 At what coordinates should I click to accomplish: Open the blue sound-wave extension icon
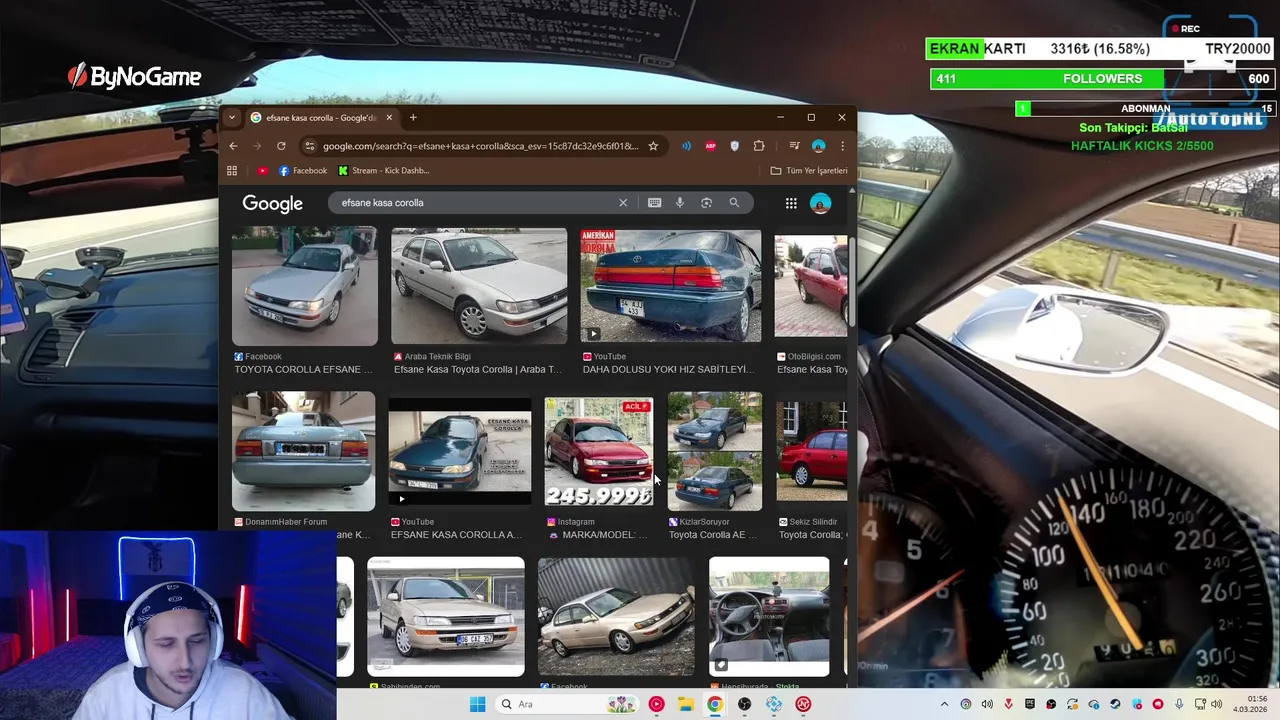click(686, 146)
